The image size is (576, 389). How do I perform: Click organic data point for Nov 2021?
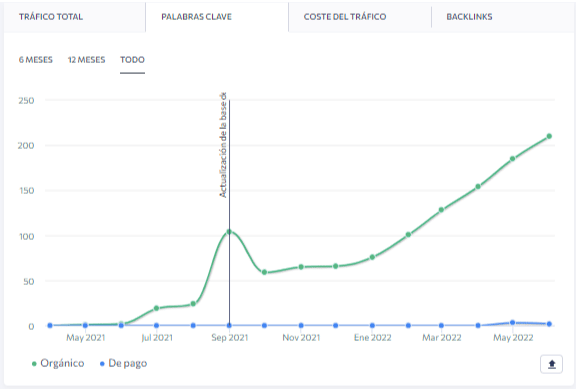point(301,267)
